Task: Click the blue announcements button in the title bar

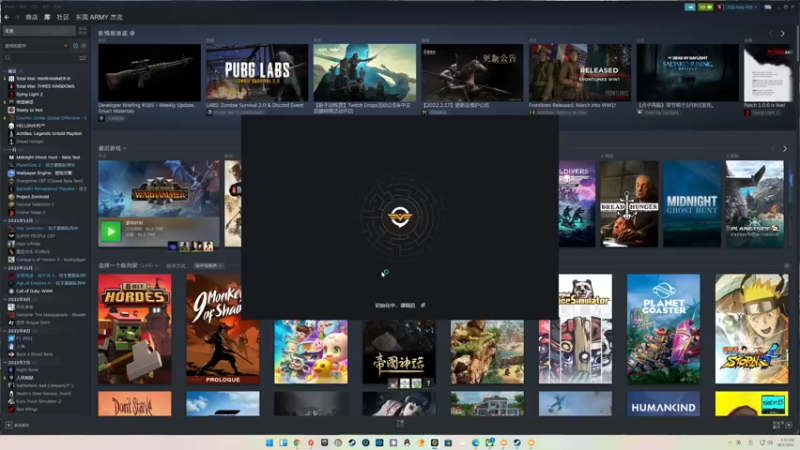Action: tap(690, 7)
